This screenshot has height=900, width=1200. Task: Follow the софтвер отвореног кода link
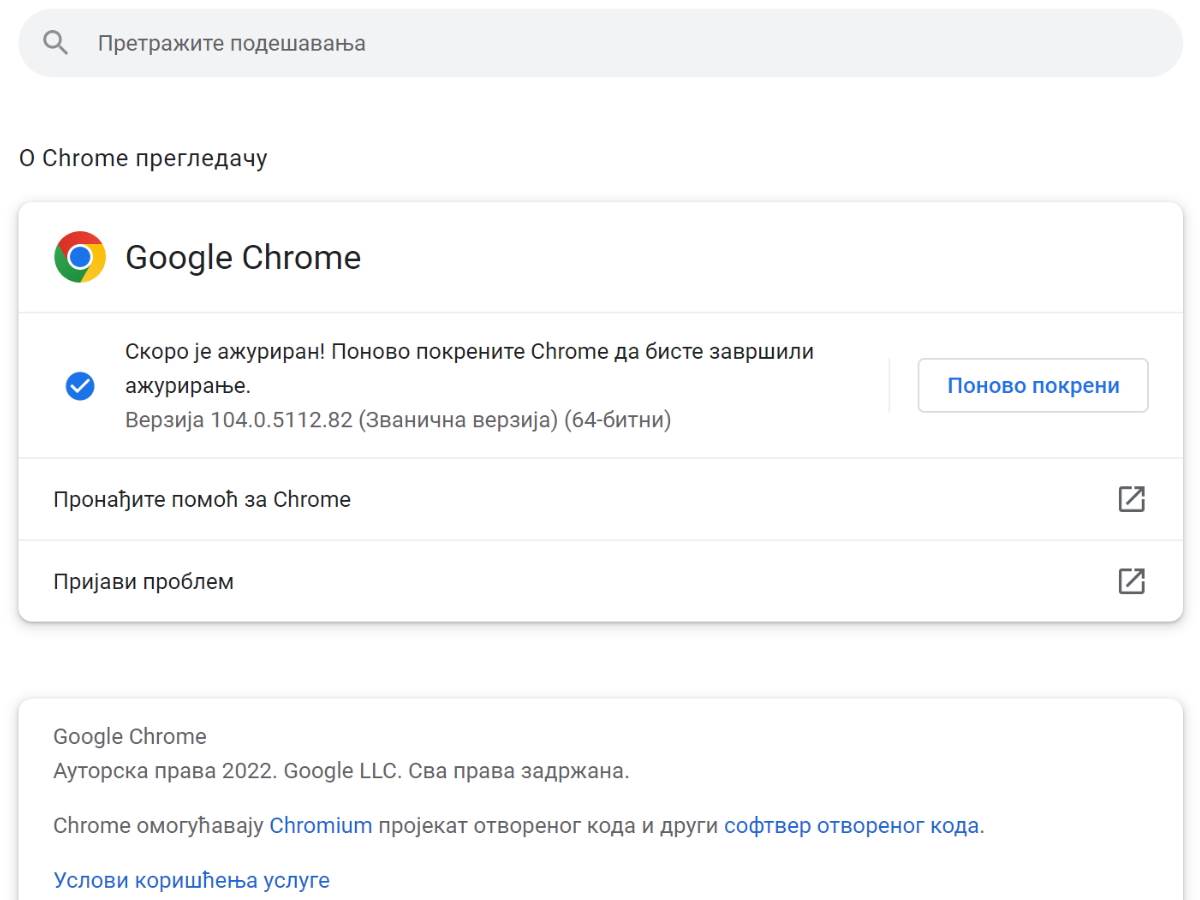(x=851, y=825)
